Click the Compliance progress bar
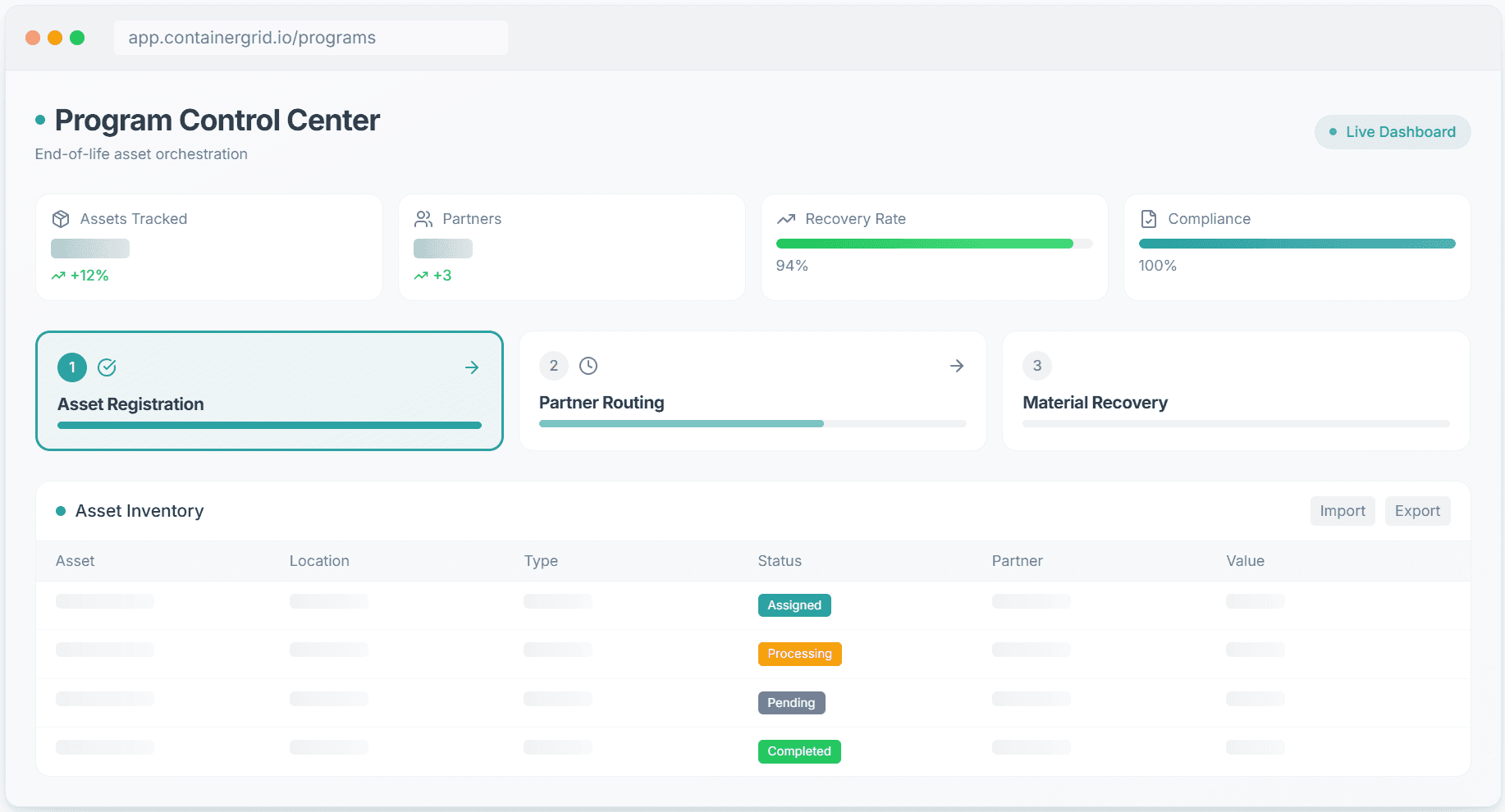The height and width of the screenshot is (812, 1505). [x=1297, y=244]
